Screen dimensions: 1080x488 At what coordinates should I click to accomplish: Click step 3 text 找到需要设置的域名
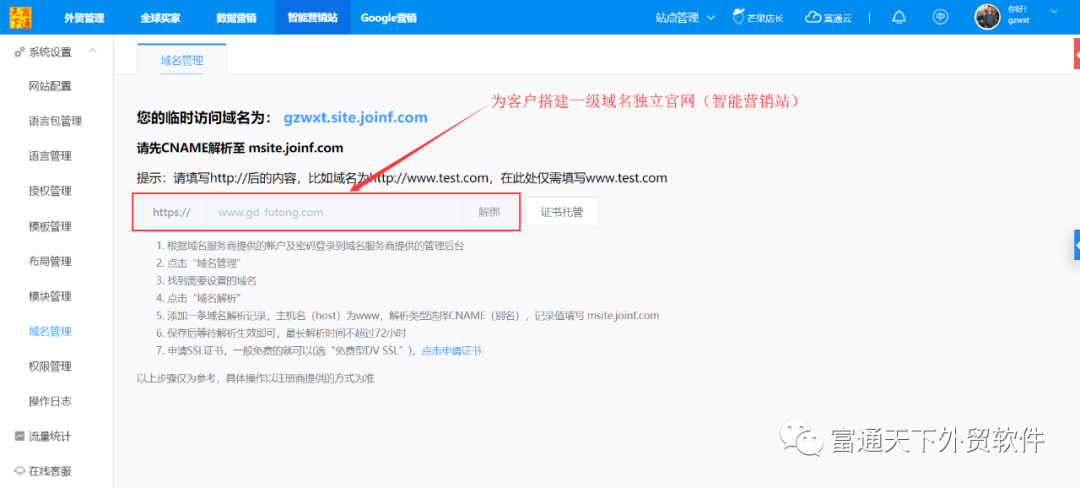[211, 280]
